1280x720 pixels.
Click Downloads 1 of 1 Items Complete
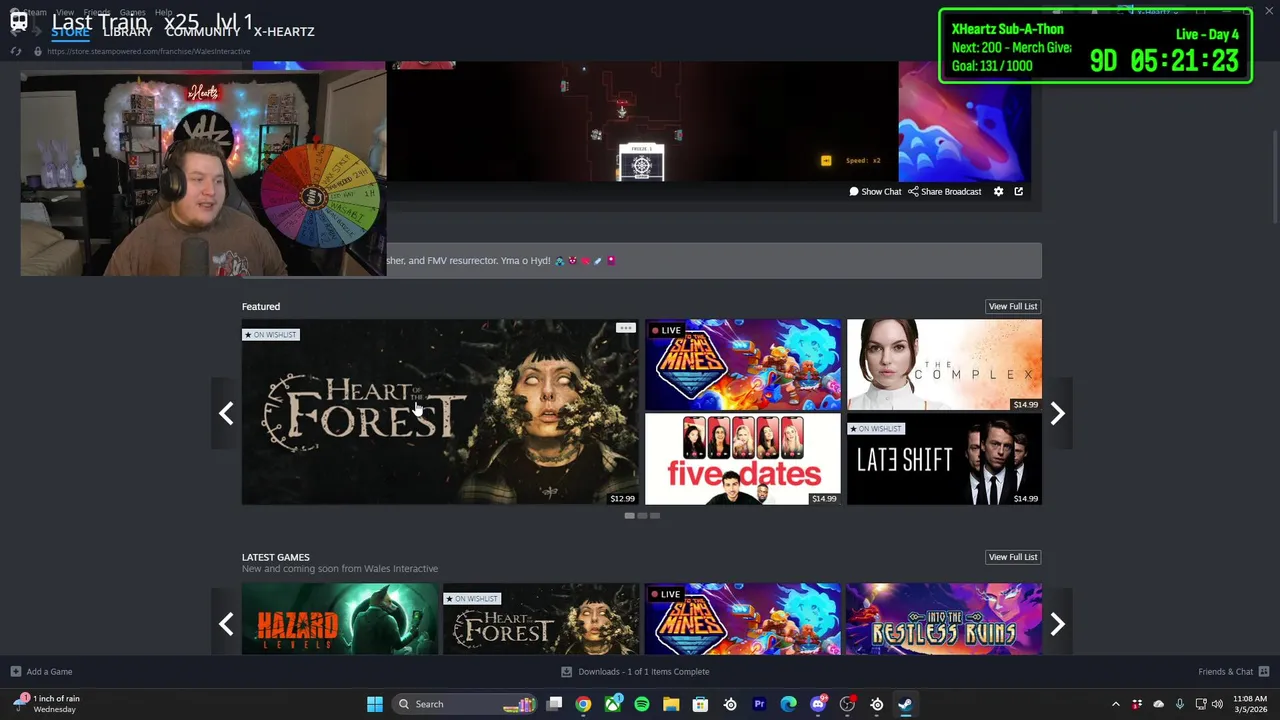[x=643, y=672]
